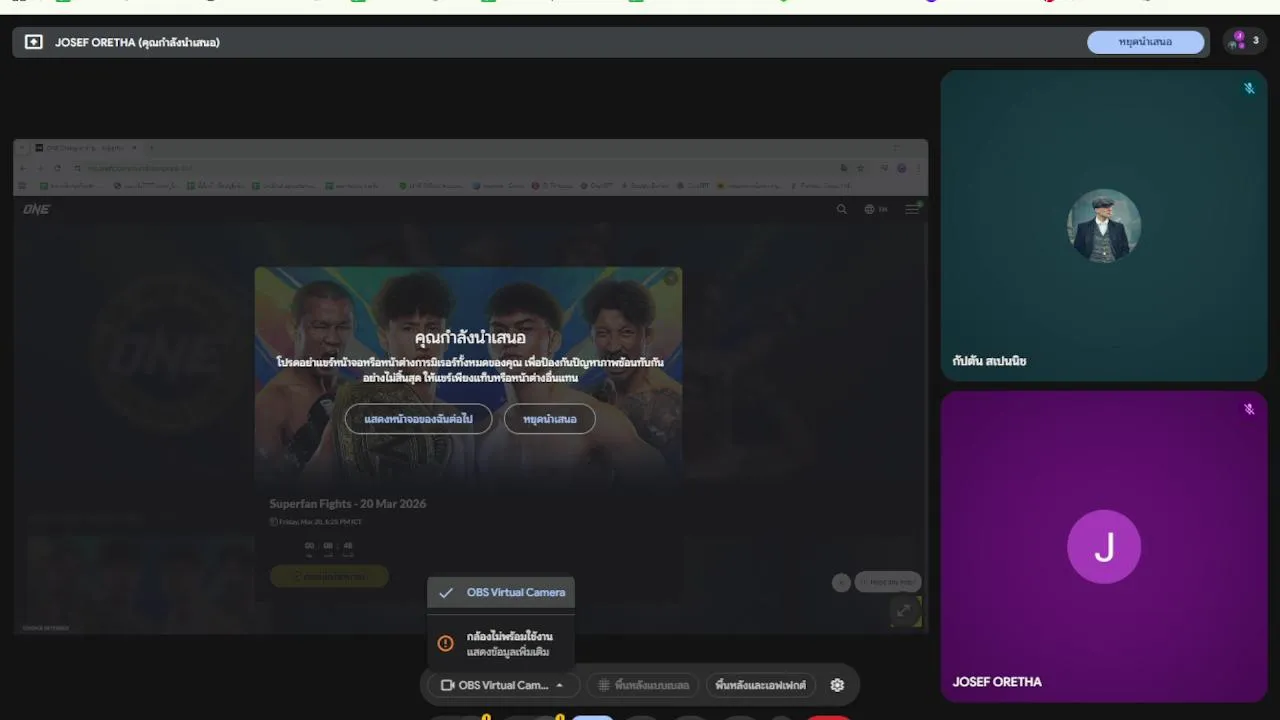Open แสดงข้อมูลเพิ่มเติม camera not ready details
The height and width of the screenshot is (720, 1280).
tap(508, 652)
